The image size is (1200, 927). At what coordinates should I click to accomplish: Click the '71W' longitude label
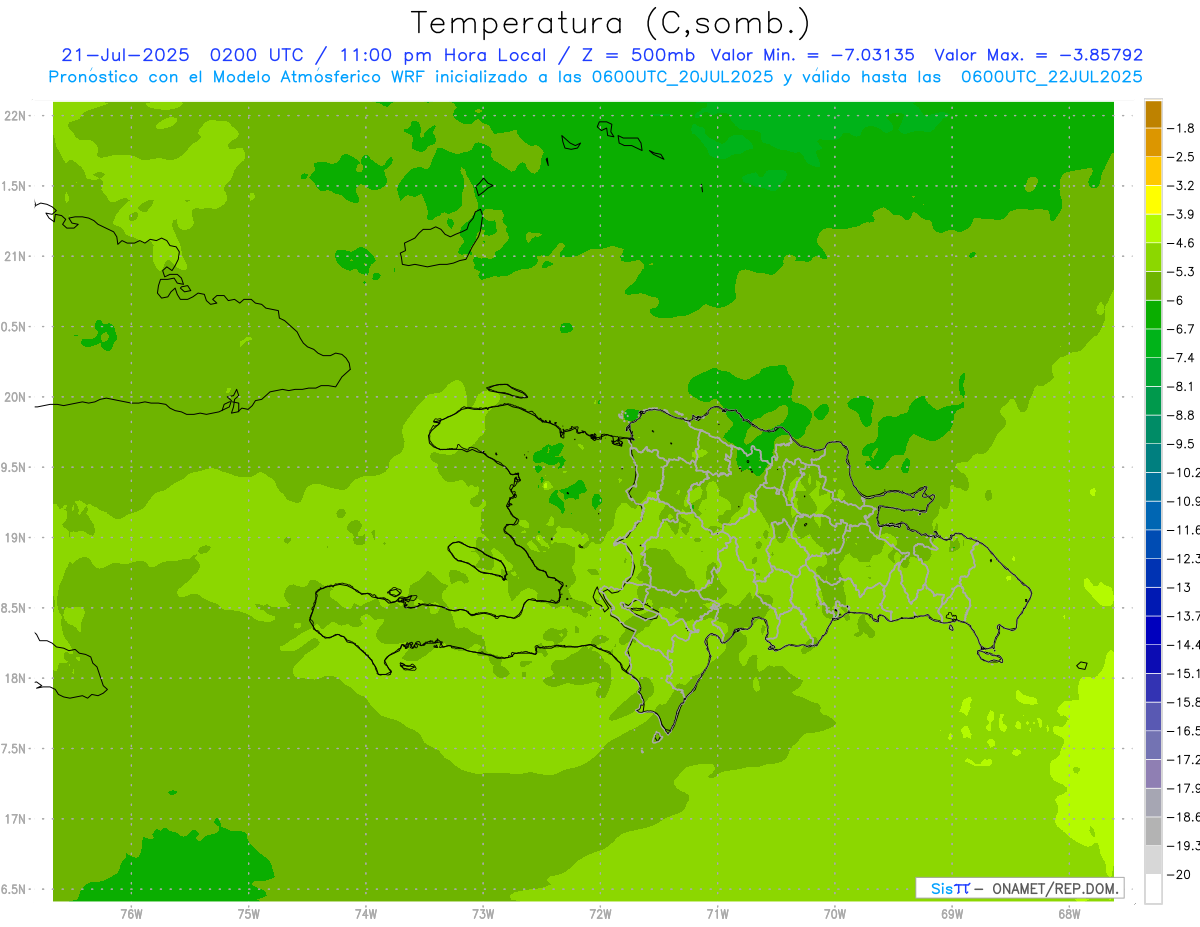pos(717,913)
